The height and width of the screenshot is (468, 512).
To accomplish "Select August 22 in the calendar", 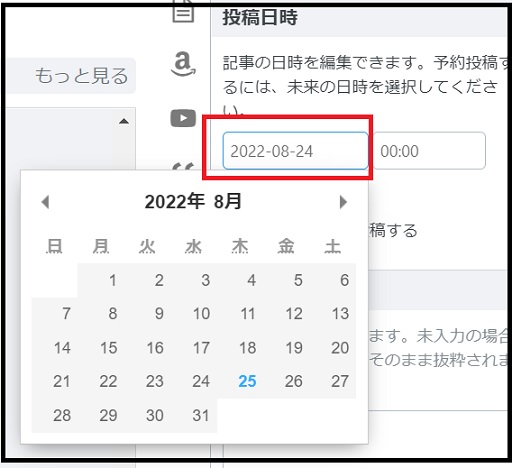I will click(x=101, y=382).
